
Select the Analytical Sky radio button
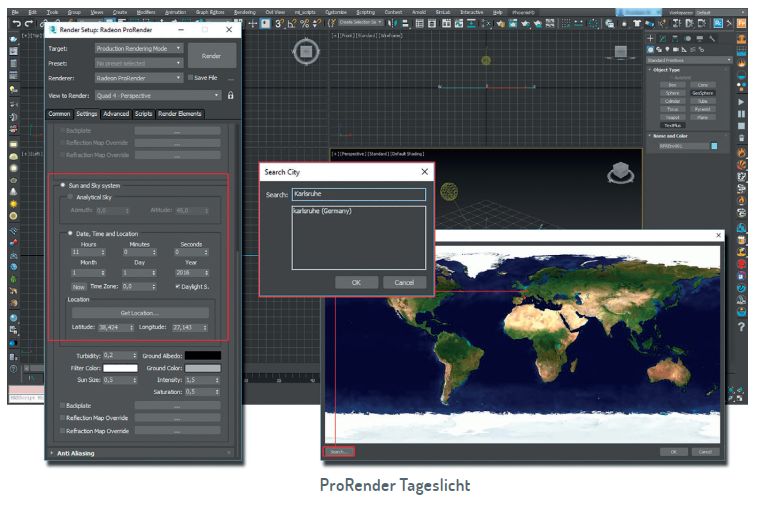pyautogui.click(x=70, y=197)
